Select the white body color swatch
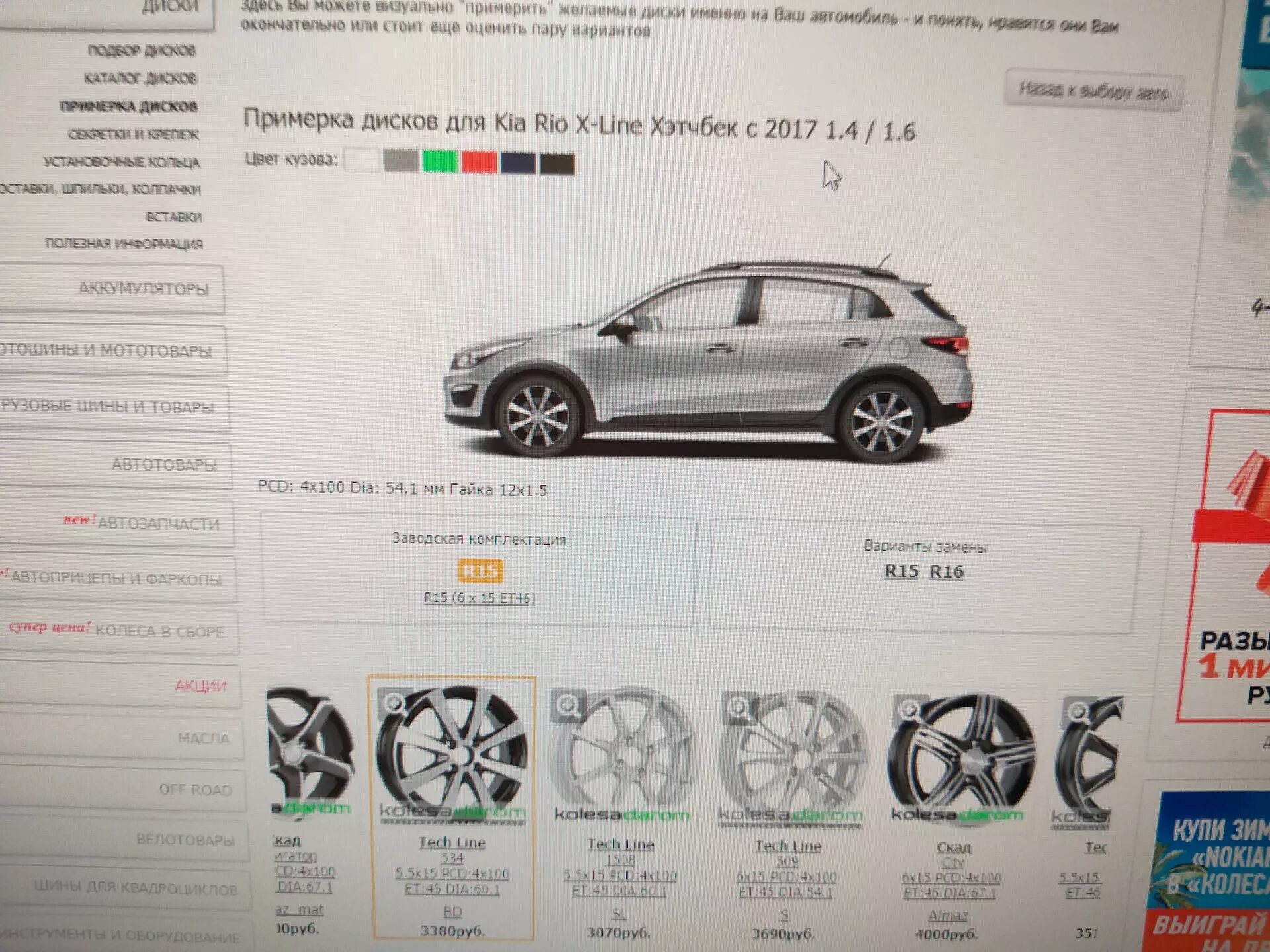This screenshot has height=952, width=1270. [362, 160]
